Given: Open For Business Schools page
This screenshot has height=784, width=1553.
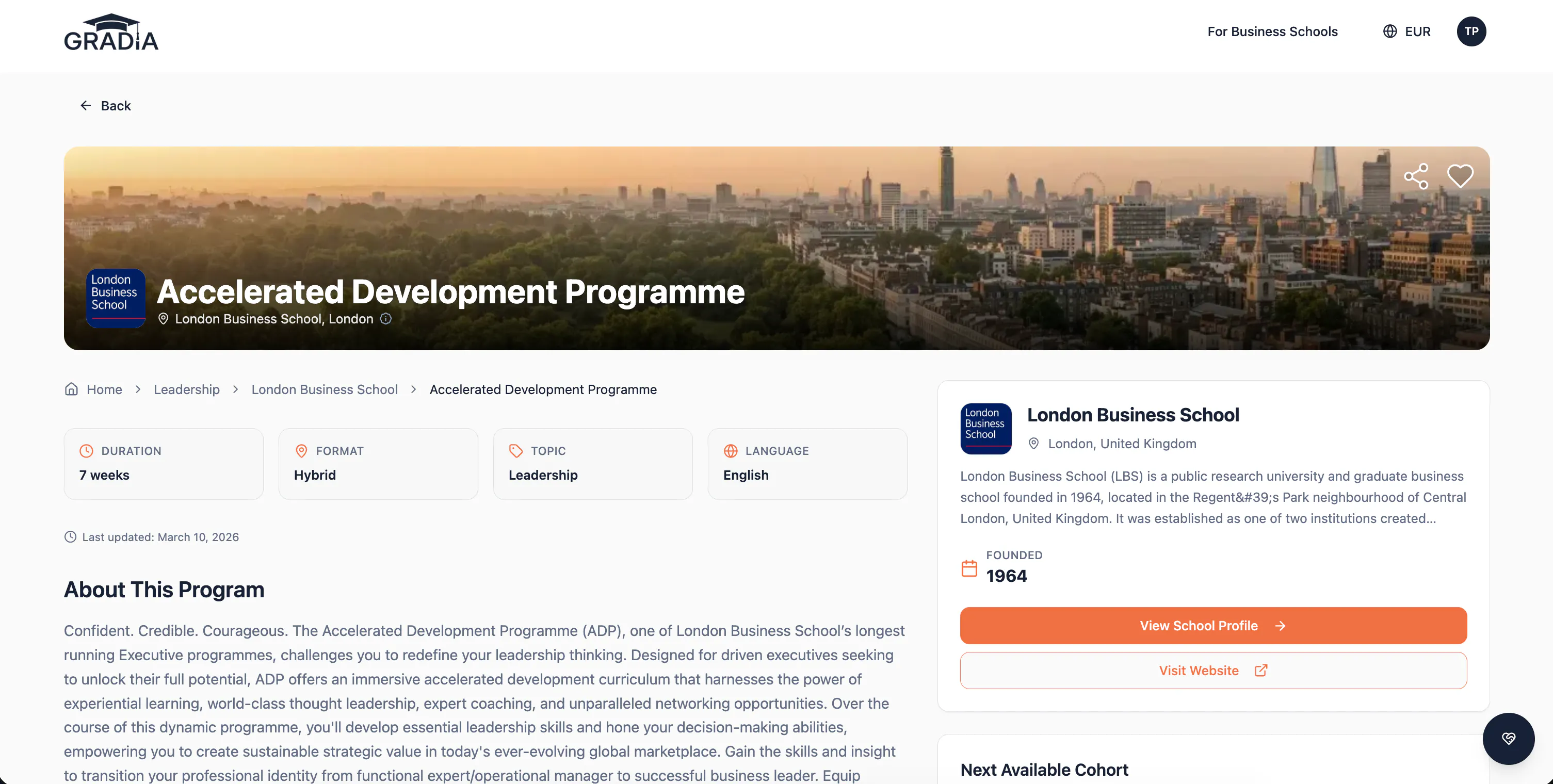Looking at the screenshot, I should point(1272,31).
